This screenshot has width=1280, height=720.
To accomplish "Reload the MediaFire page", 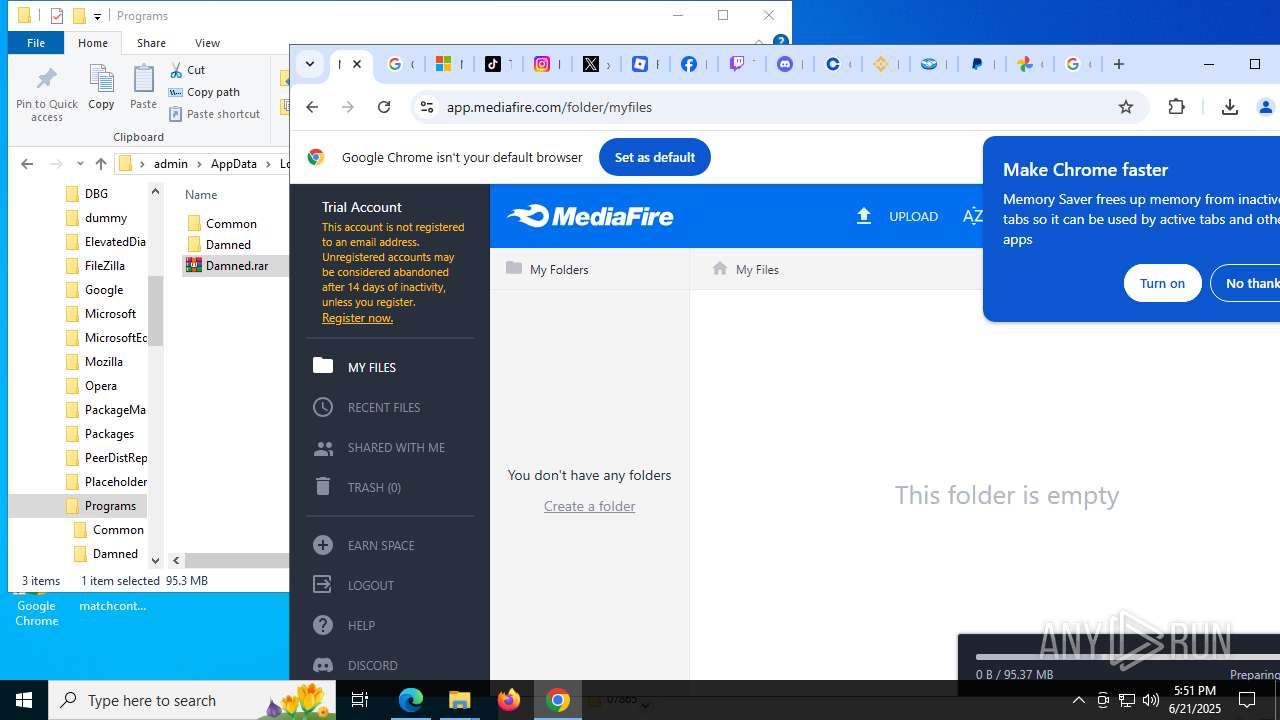I will pyautogui.click(x=384, y=107).
